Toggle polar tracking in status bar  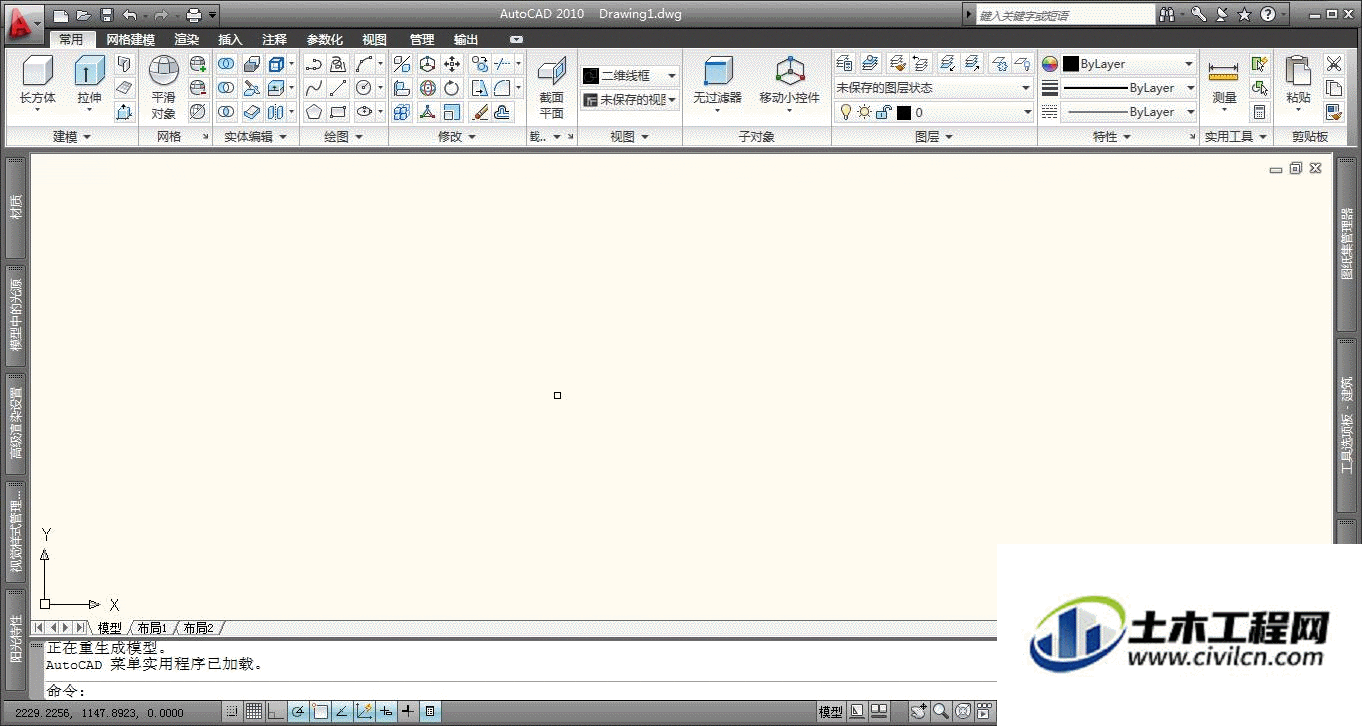pyautogui.click(x=298, y=712)
